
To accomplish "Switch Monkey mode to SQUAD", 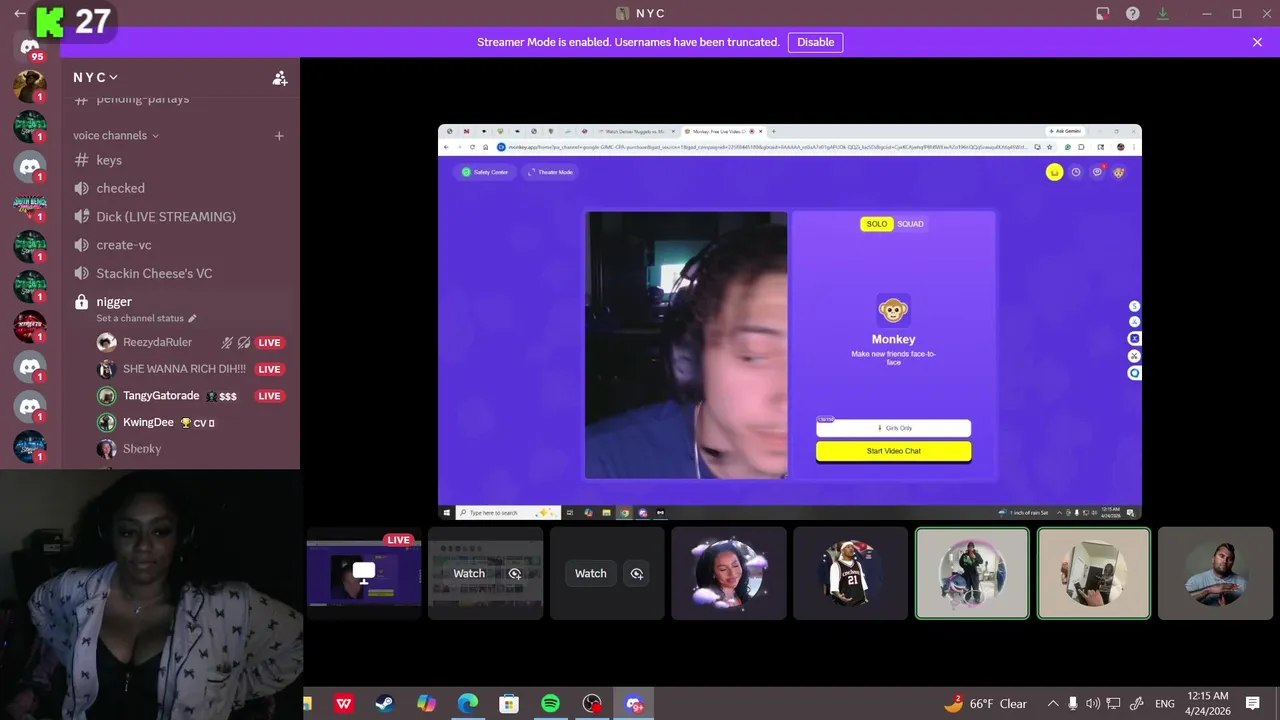I will 910,224.
